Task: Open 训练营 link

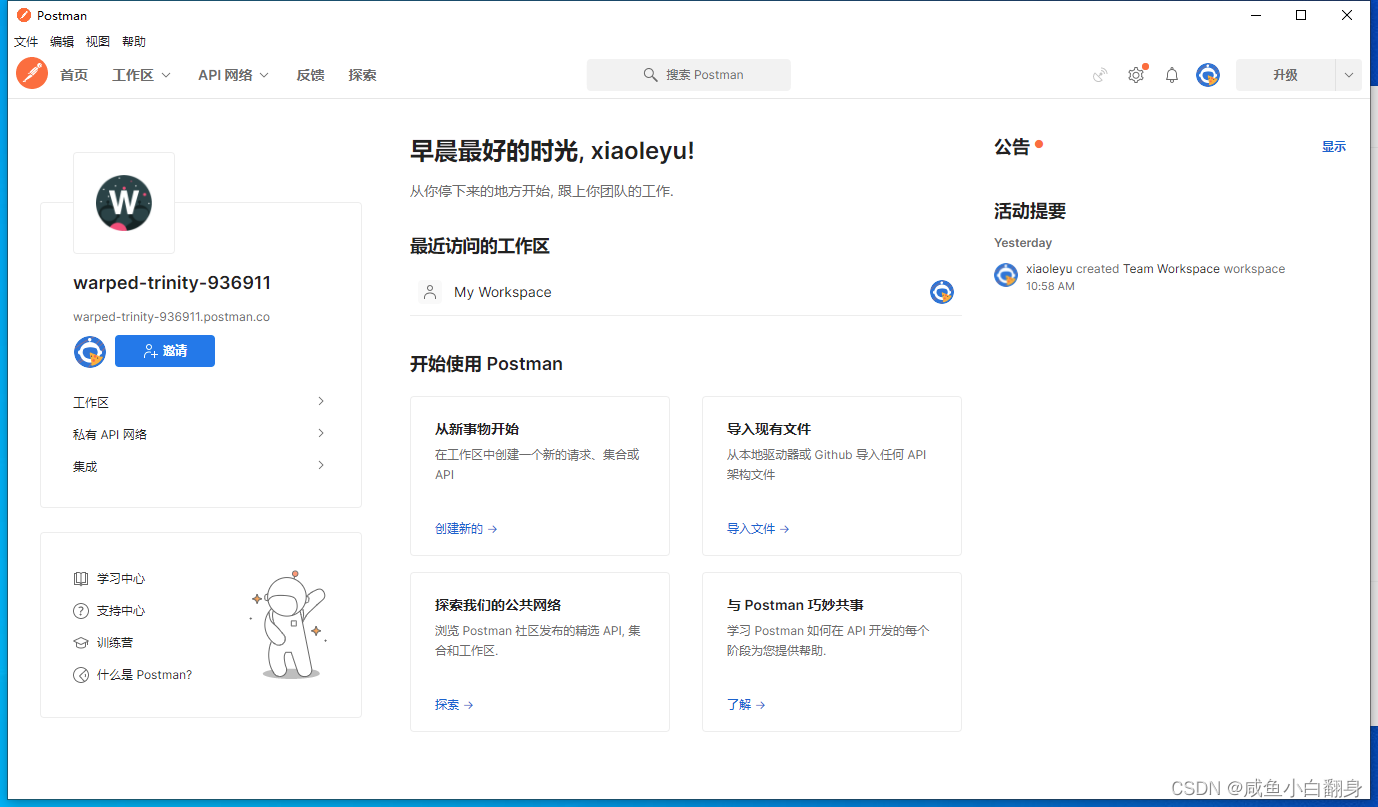Action: pyautogui.click(x=115, y=643)
